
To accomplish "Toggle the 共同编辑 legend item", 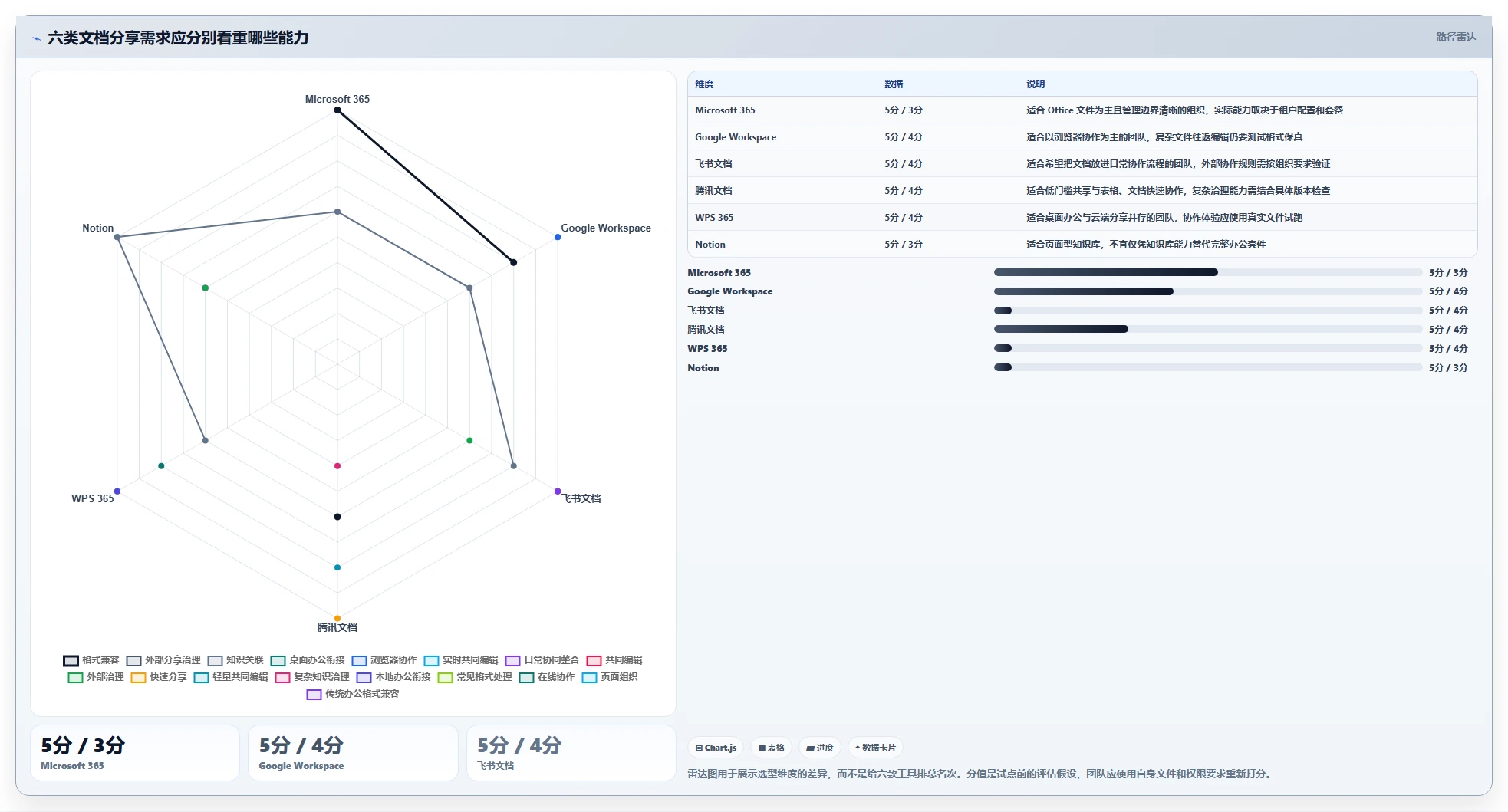I will (614, 660).
